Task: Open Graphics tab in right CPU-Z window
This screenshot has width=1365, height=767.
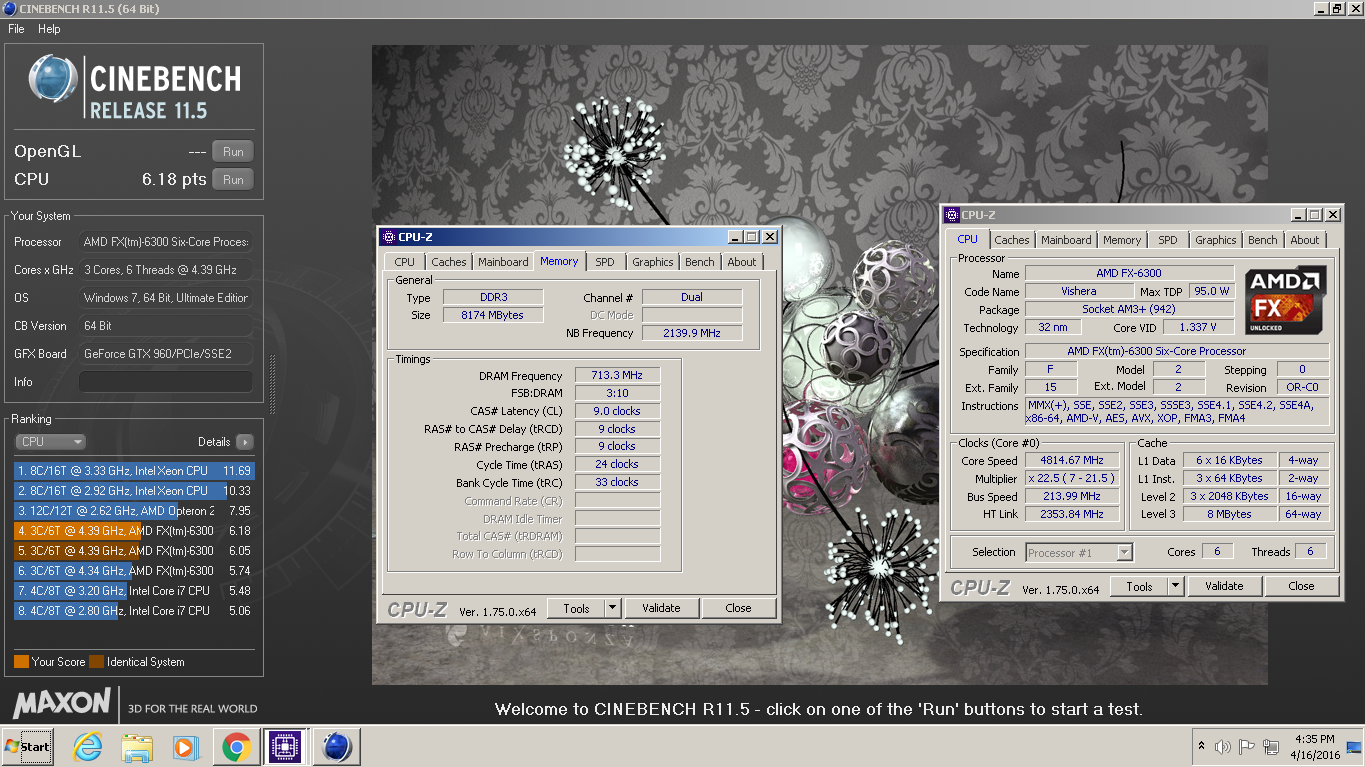Action: [x=1216, y=240]
